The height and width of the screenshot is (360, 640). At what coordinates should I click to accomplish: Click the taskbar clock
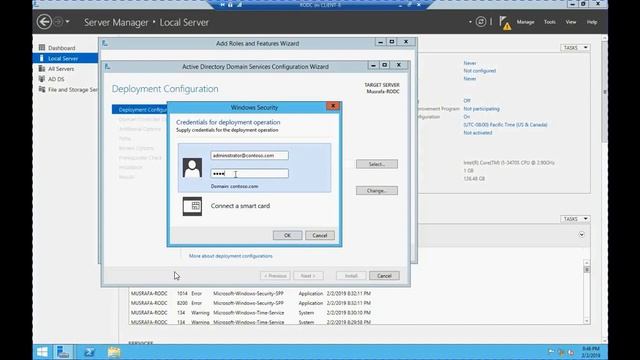click(x=591, y=352)
